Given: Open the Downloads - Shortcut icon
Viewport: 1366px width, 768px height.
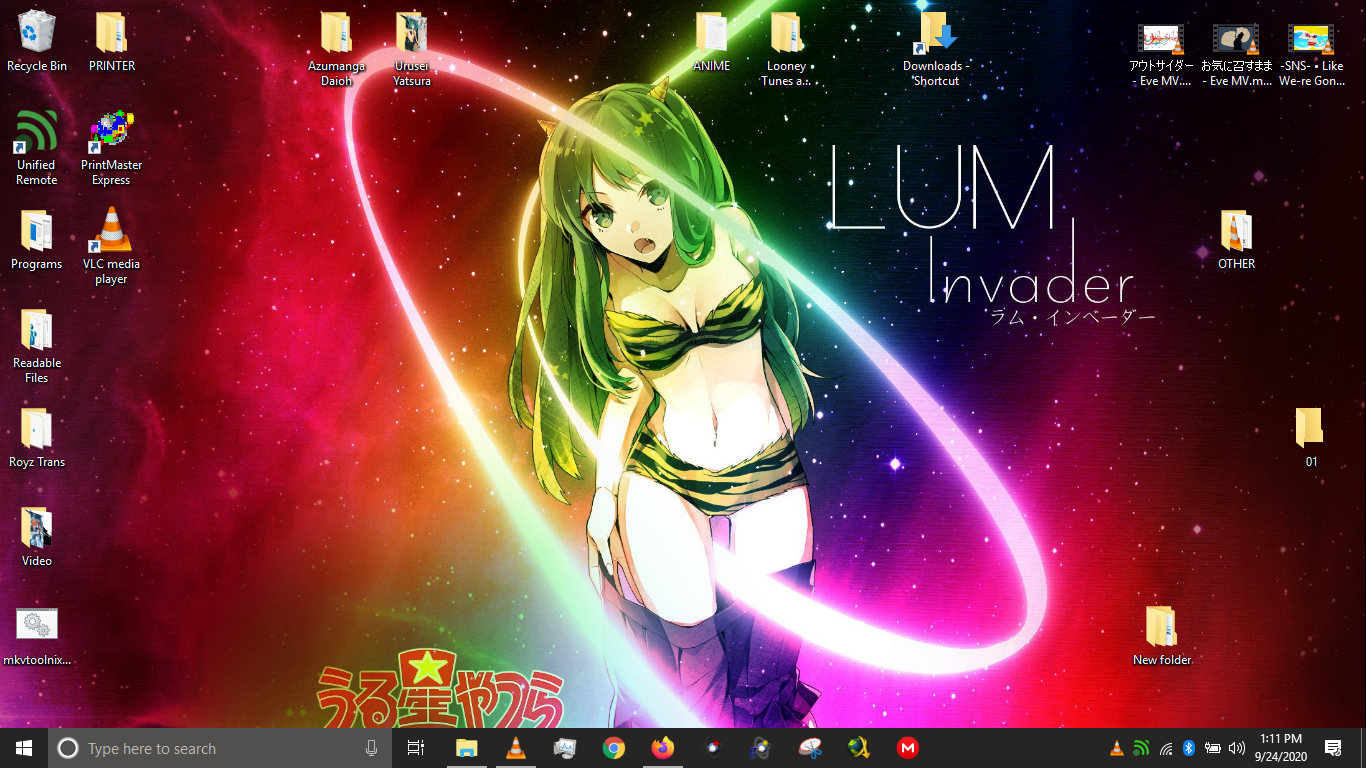Looking at the screenshot, I should pos(936,49).
